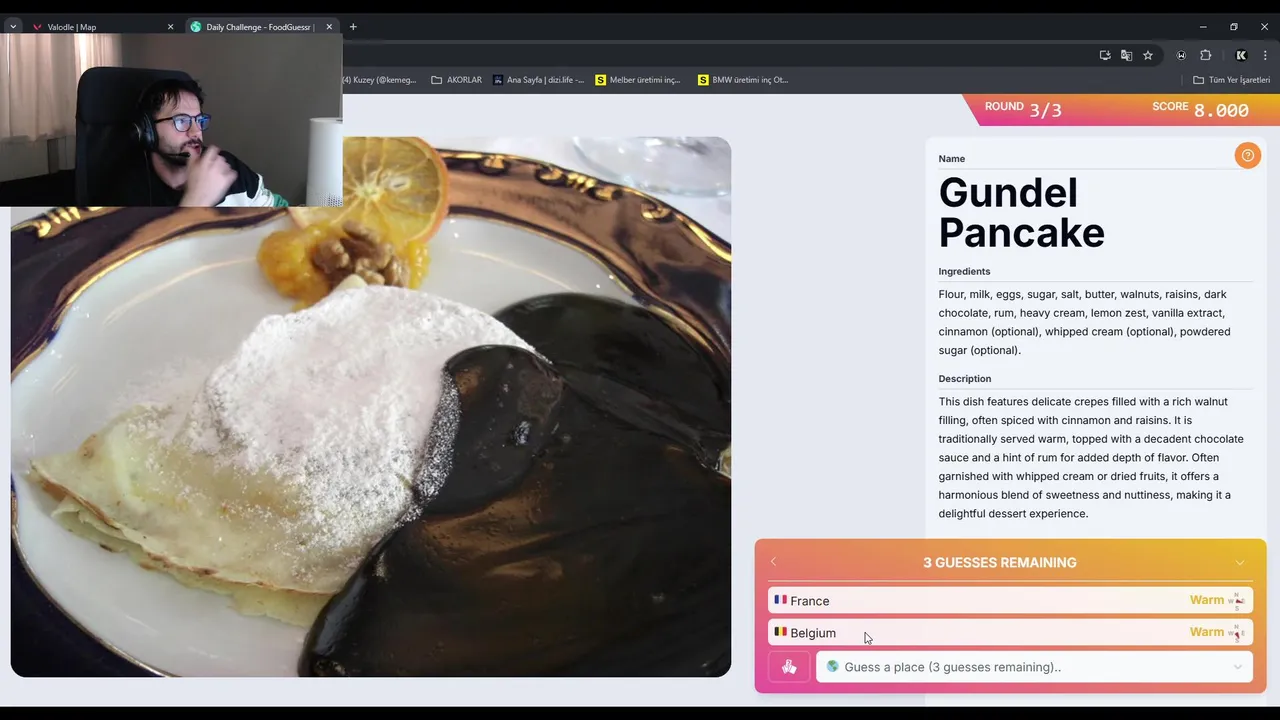1280x720 pixels.
Task: Close the 'Valodle | Map' tab
Action: click(x=170, y=27)
